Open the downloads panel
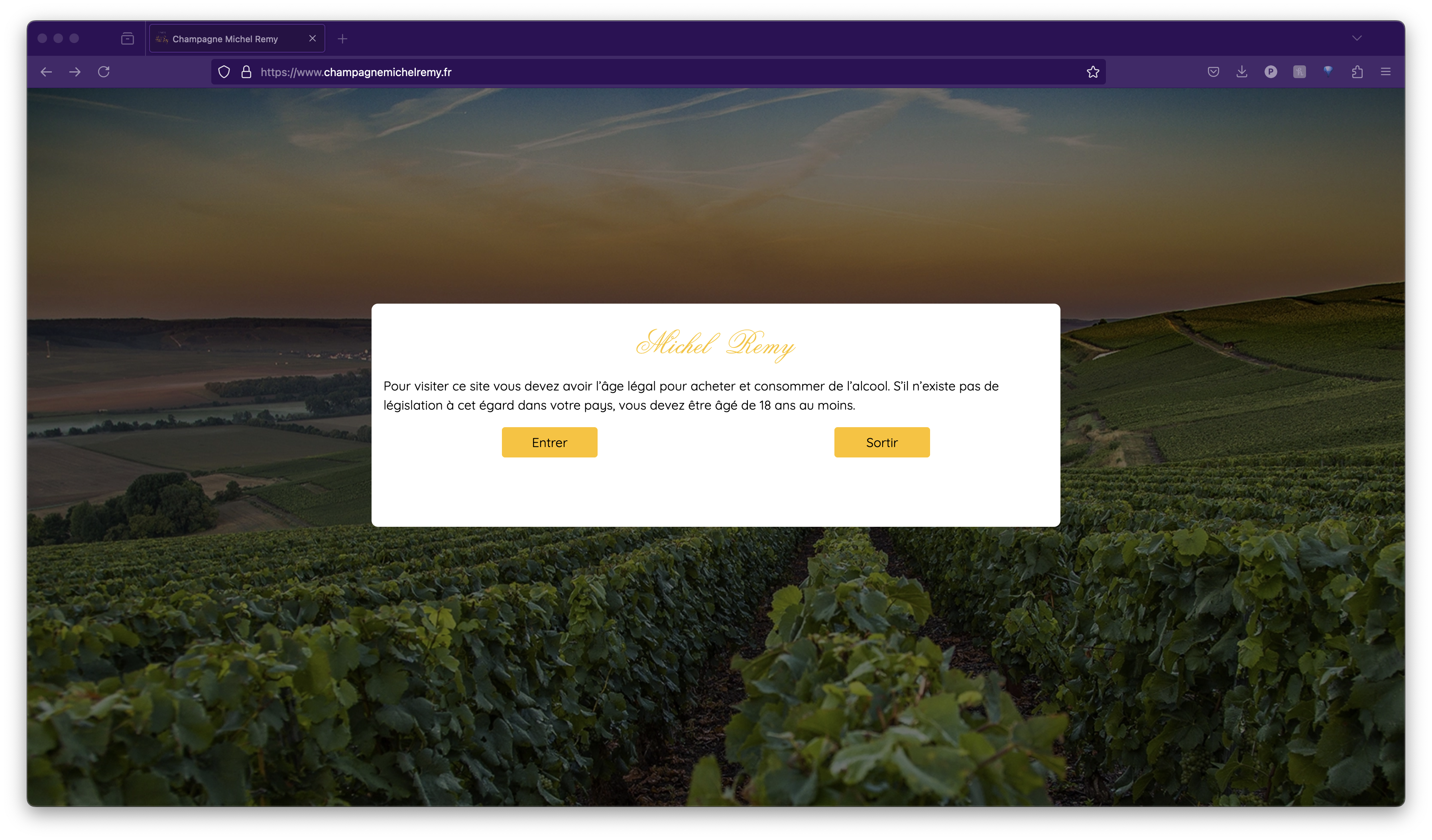The image size is (1432, 840). point(1241,72)
